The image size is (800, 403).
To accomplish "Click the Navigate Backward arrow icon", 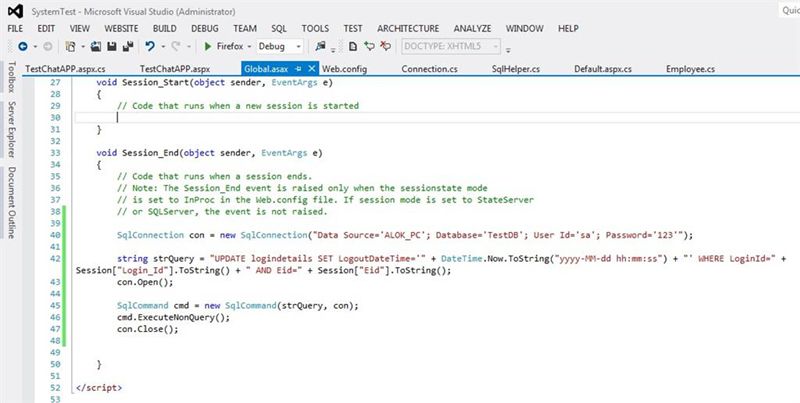I will (22, 46).
